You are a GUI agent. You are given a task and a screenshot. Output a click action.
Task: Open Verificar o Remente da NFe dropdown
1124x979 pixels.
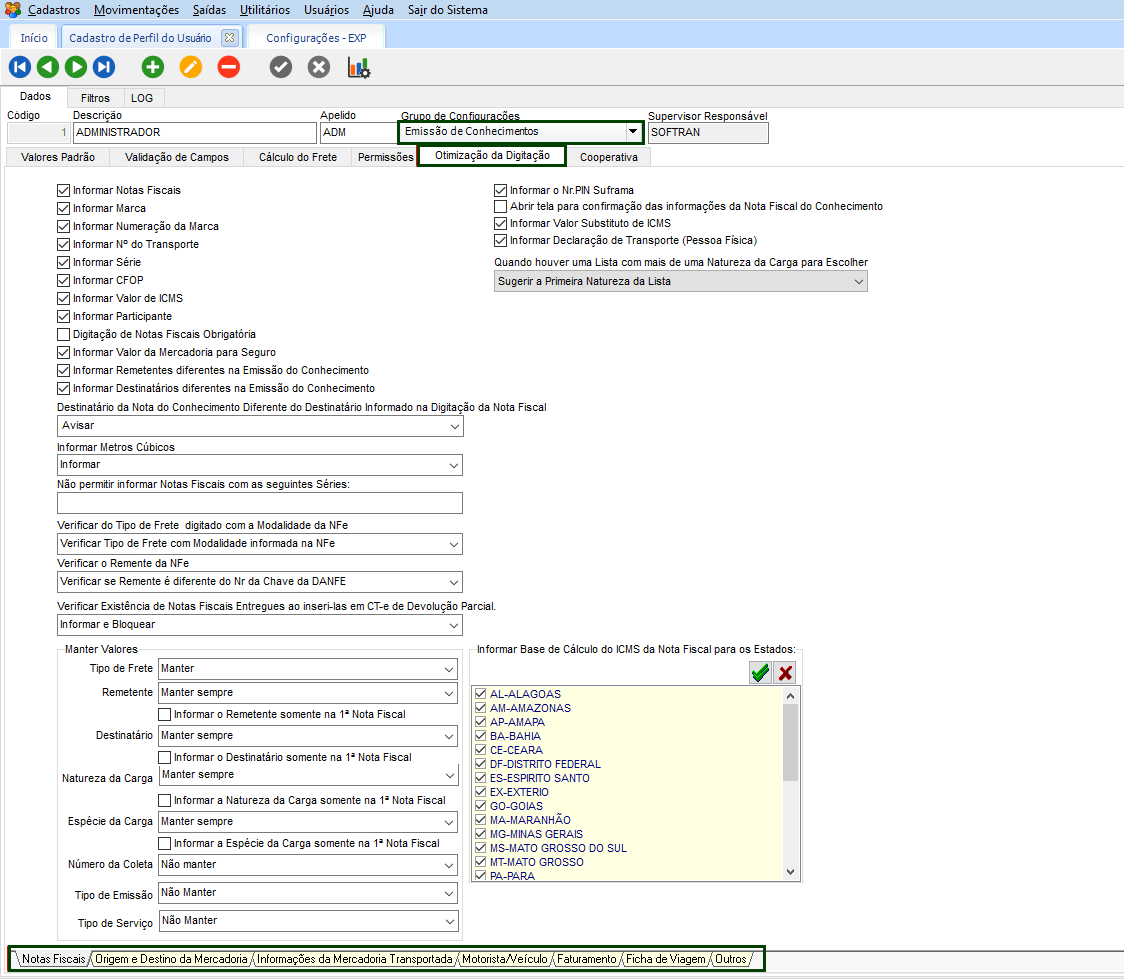click(x=454, y=582)
